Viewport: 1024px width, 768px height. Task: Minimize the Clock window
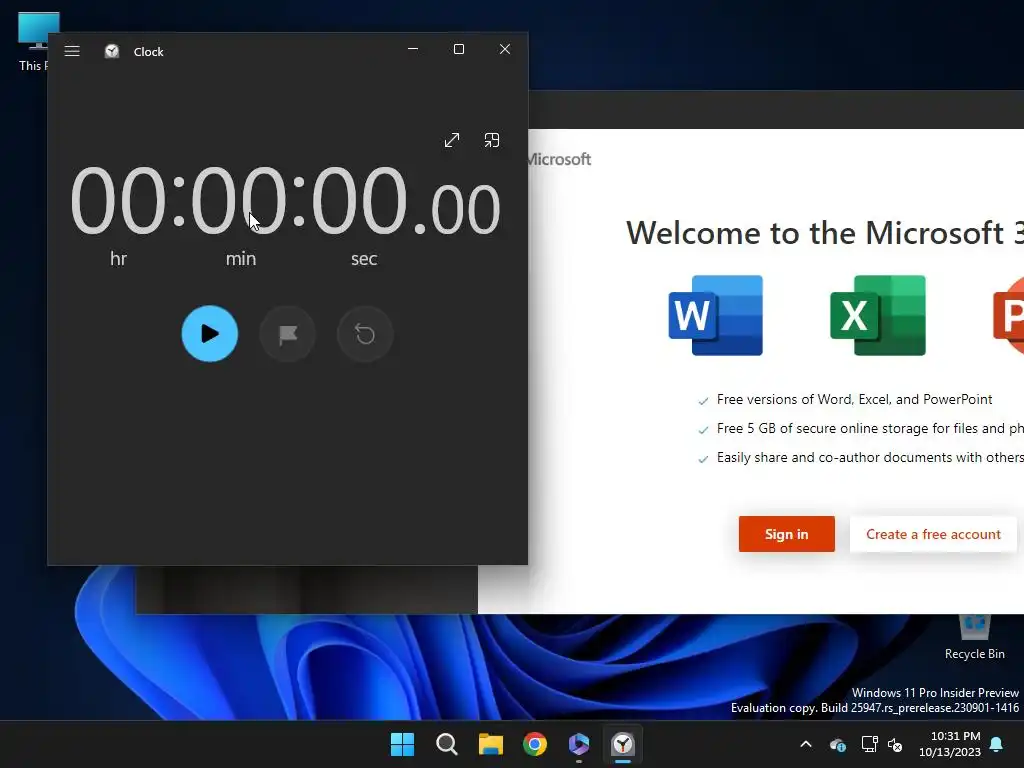point(413,49)
